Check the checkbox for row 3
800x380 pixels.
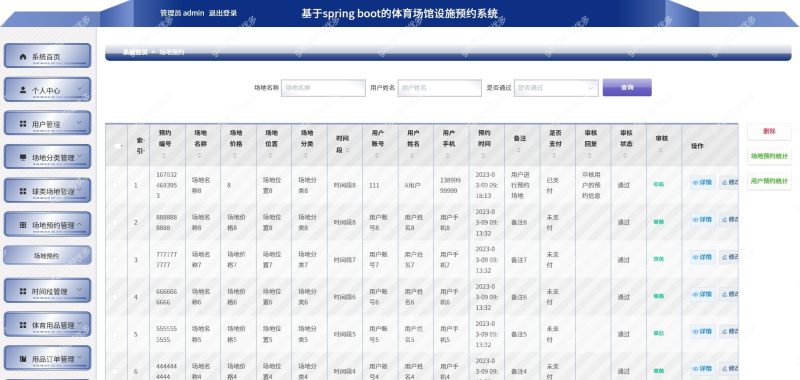tap(115, 260)
